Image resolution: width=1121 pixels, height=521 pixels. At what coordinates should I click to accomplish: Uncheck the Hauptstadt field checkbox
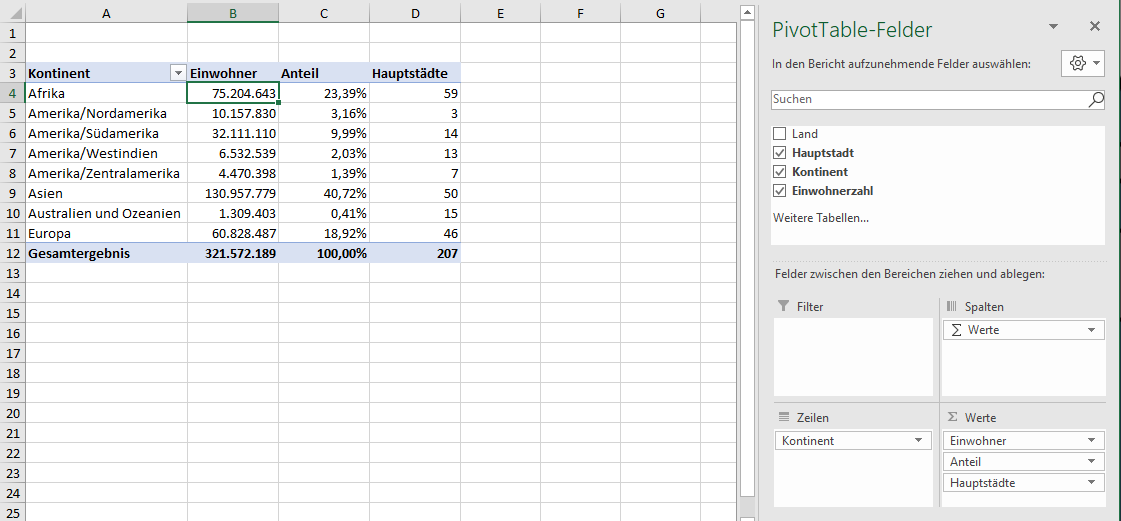point(780,153)
